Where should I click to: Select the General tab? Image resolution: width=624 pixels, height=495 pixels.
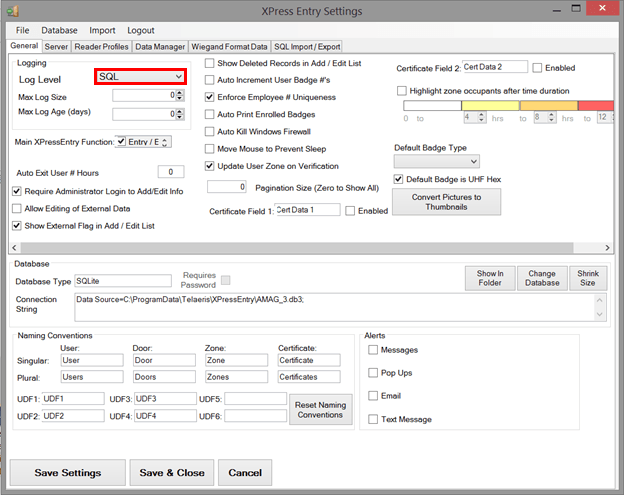(x=24, y=46)
